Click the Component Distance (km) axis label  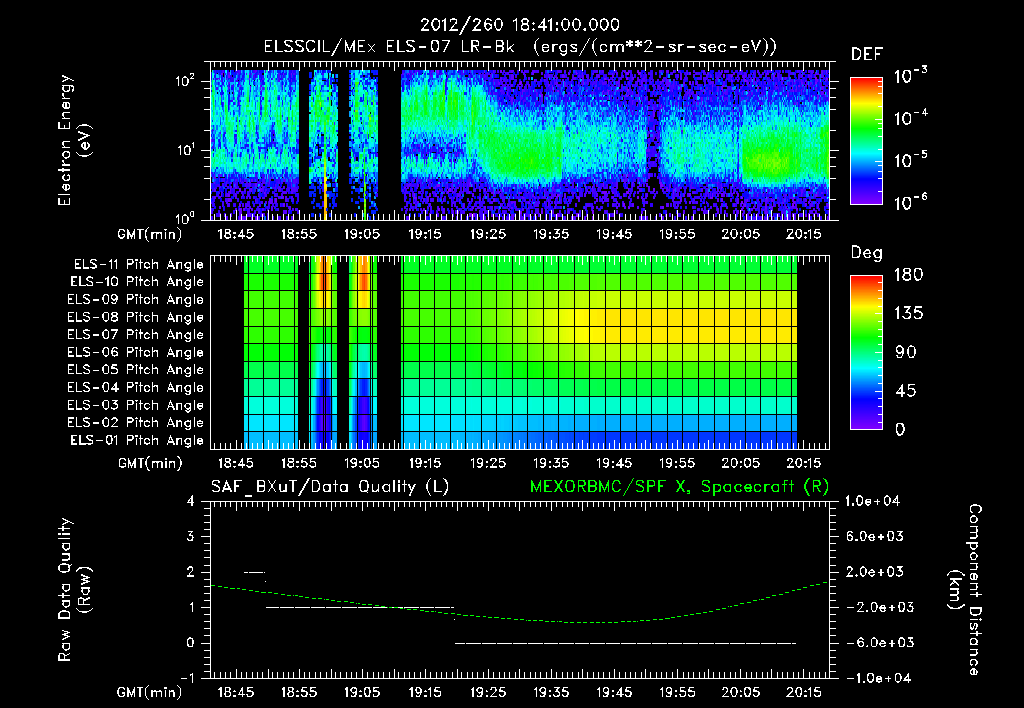[x=966, y=590]
